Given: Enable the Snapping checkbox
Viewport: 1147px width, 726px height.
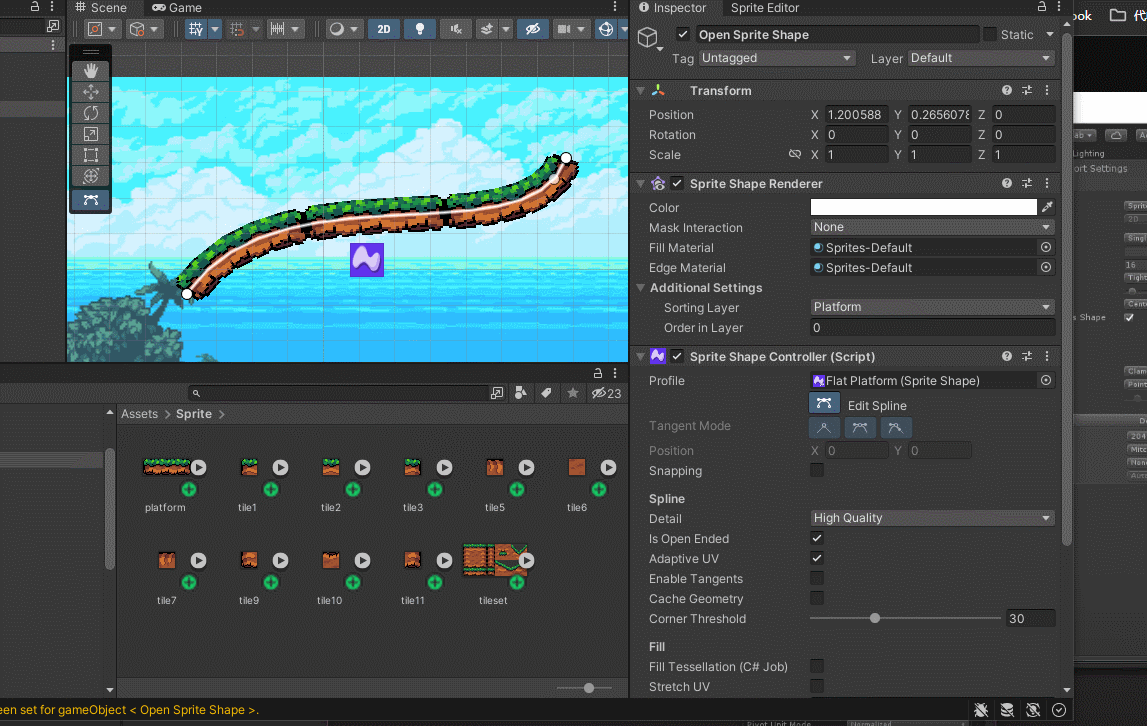Looking at the screenshot, I should point(817,471).
